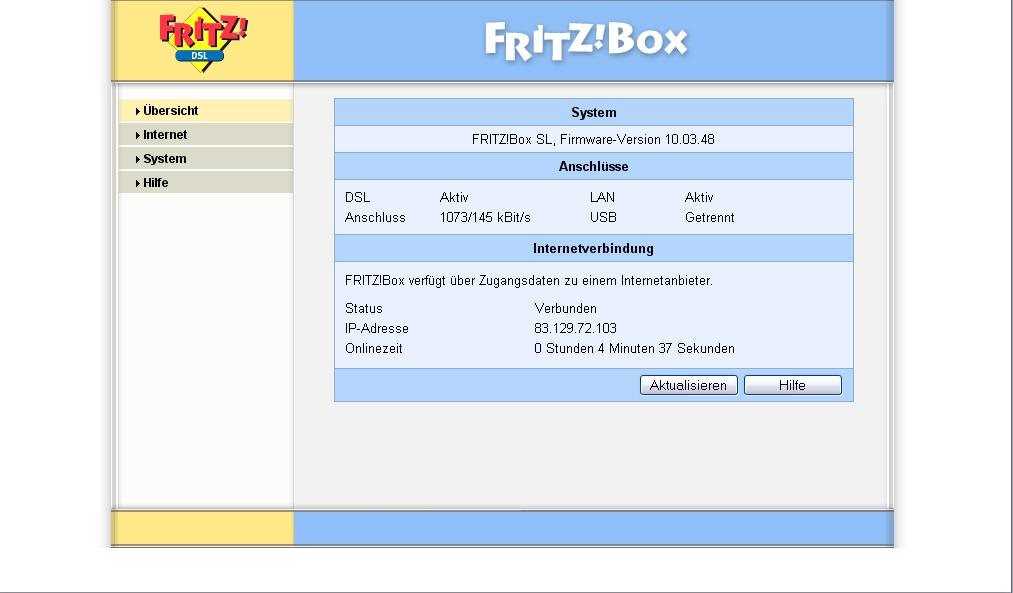The height and width of the screenshot is (593, 1013).
Task: Click the System section header
Action: pos(593,112)
